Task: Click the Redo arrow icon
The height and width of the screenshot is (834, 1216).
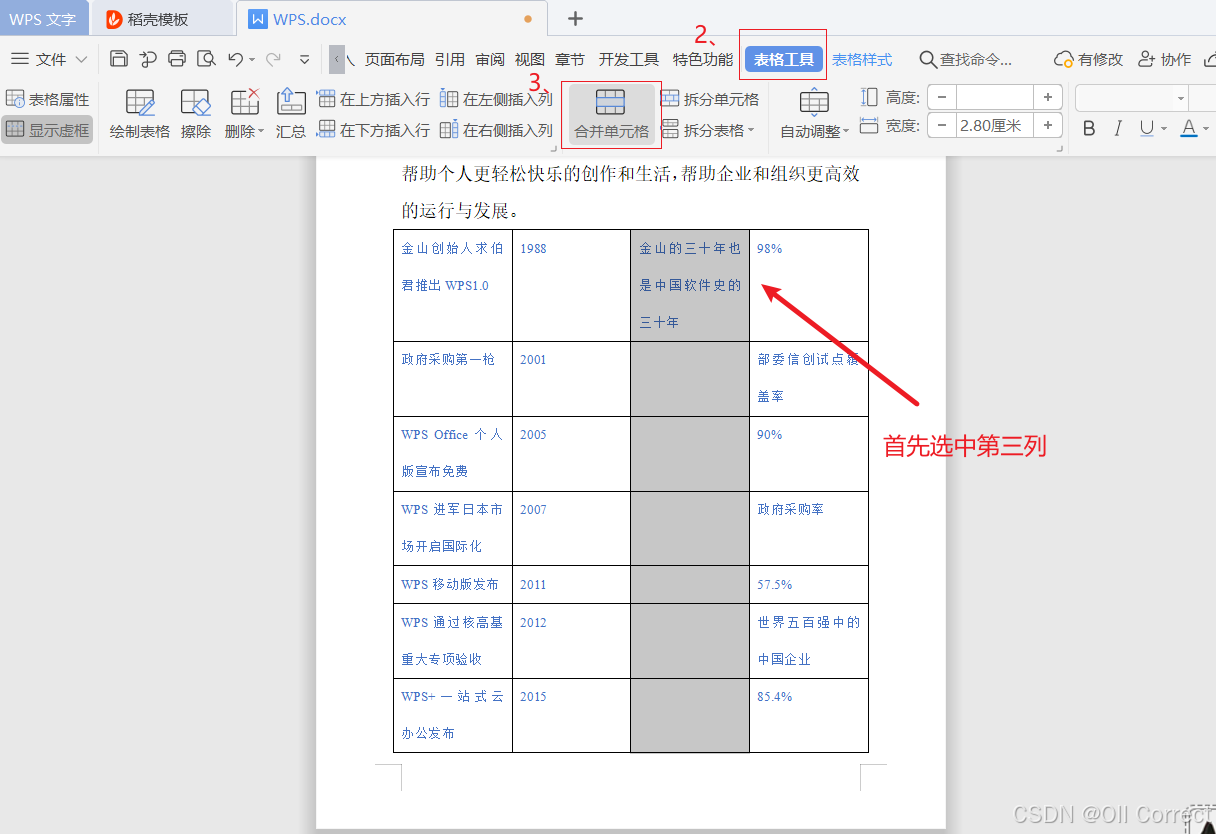Action: click(x=272, y=59)
